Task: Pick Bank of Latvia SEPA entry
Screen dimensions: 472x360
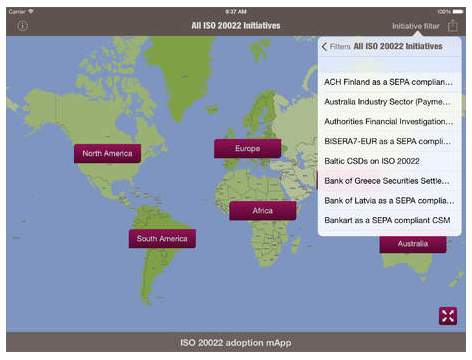Action: [x=390, y=201]
